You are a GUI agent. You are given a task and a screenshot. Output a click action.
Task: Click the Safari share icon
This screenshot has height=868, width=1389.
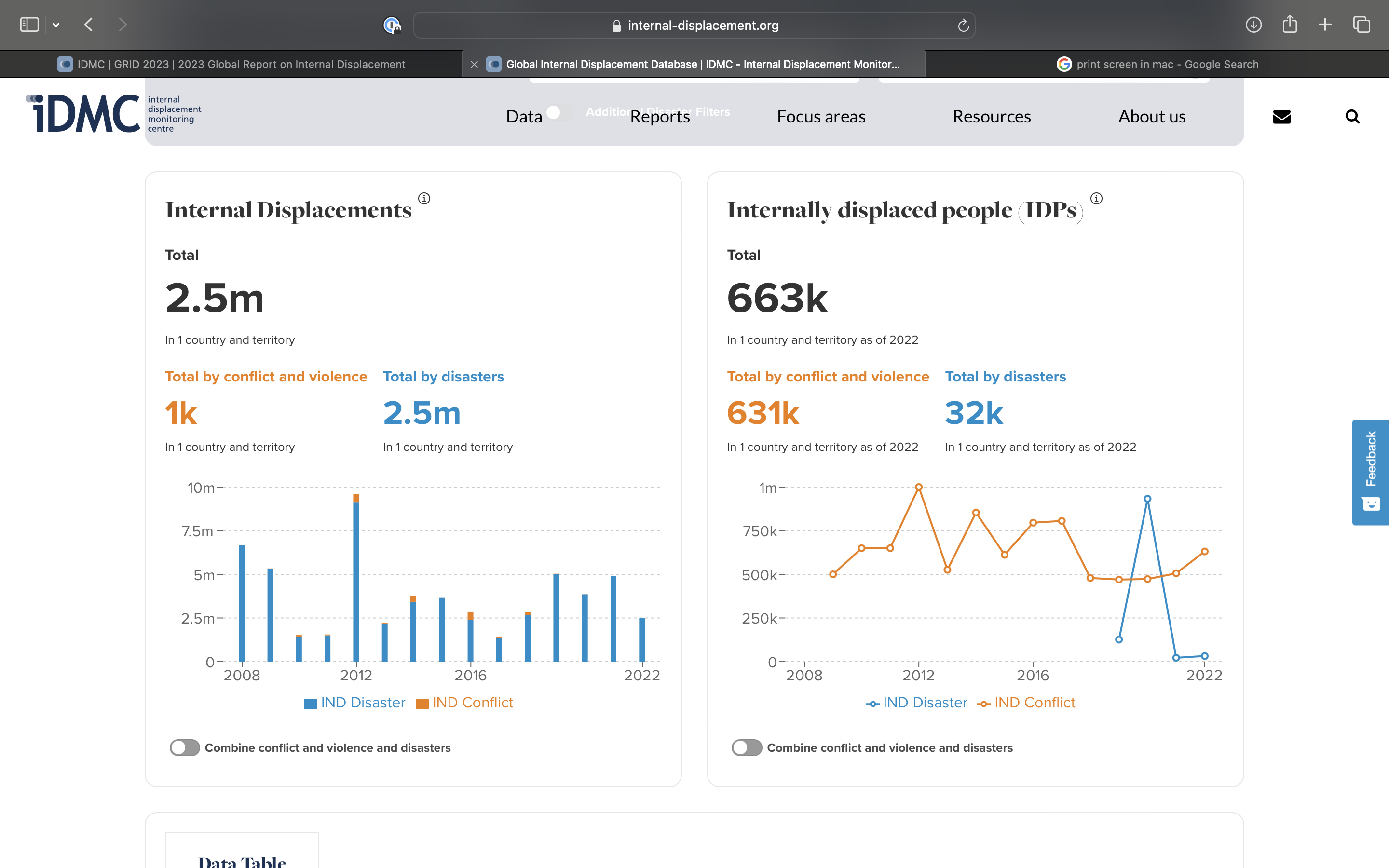pos(1290,25)
